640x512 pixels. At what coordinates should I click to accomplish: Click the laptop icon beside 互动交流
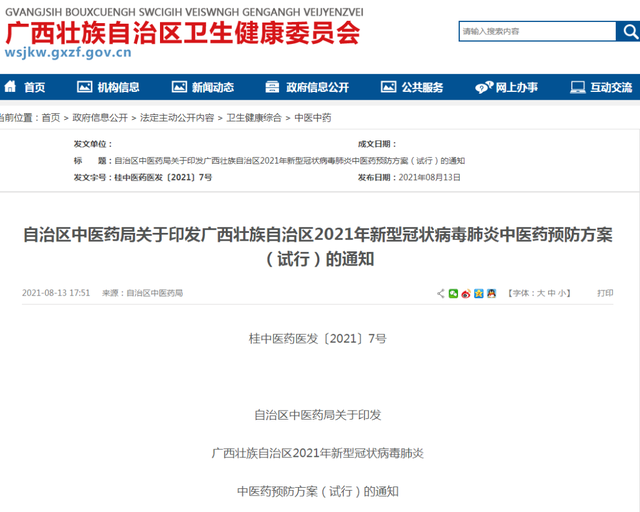click(x=578, y=87)
